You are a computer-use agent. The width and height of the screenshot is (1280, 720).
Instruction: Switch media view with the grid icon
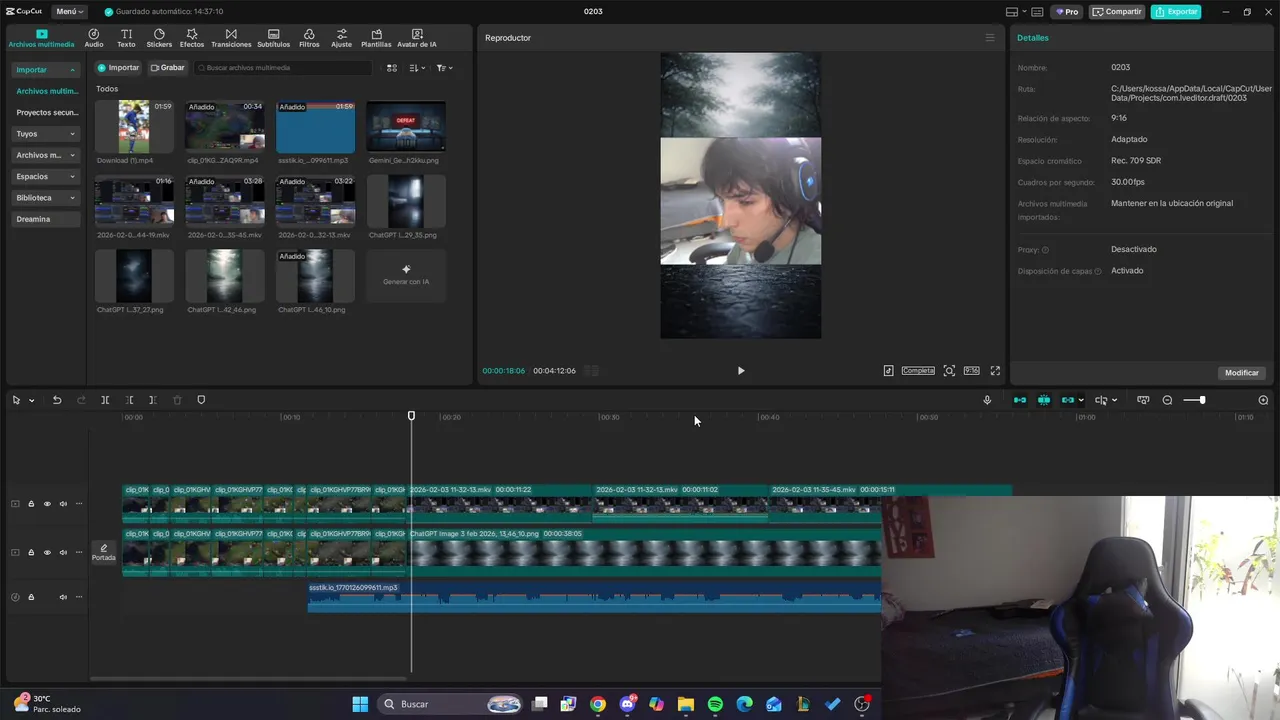coord(392,68)
